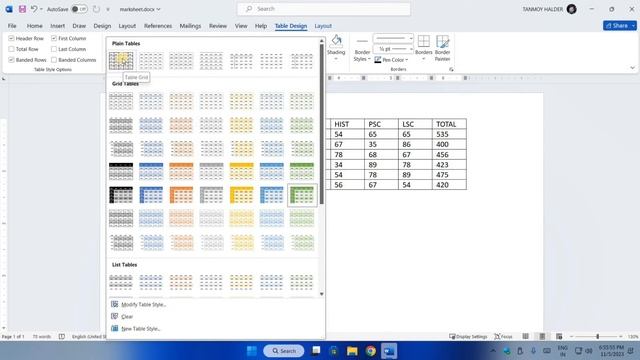Click the cell containing 535
Viewport: 640px width, 360px height.
coord(449,134)
